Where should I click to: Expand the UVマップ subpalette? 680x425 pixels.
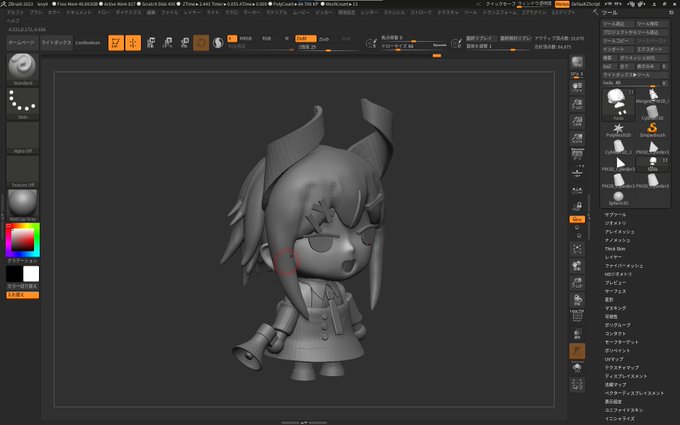click(x=614, y=359)
